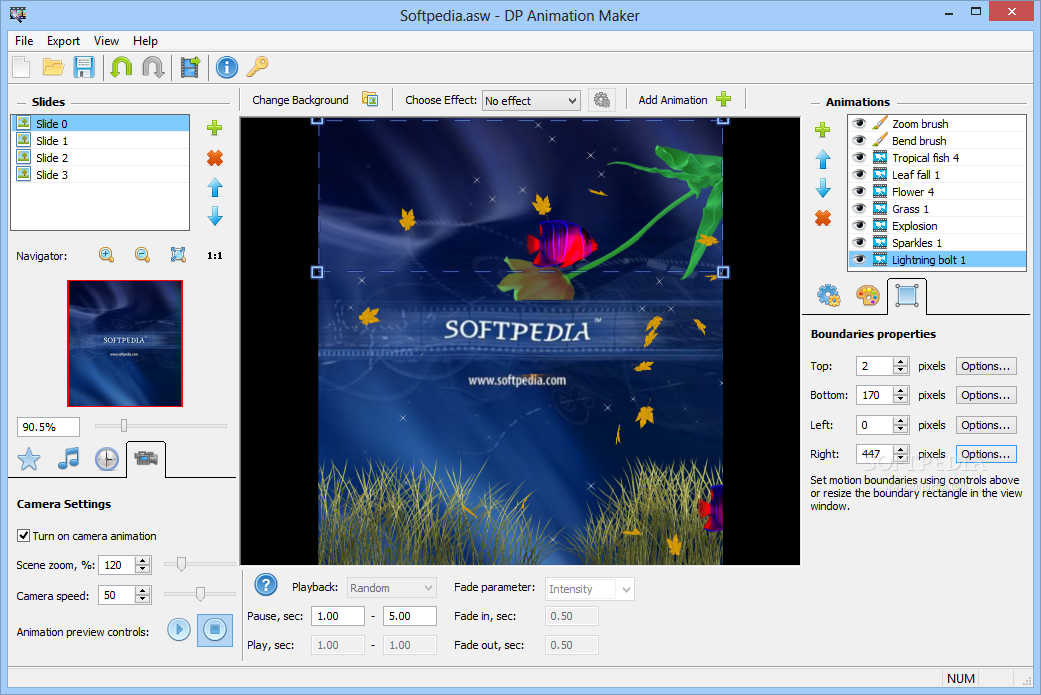
Task: Open the Fade parameter Intensity dropdown
Action: [x=590, y=589]
